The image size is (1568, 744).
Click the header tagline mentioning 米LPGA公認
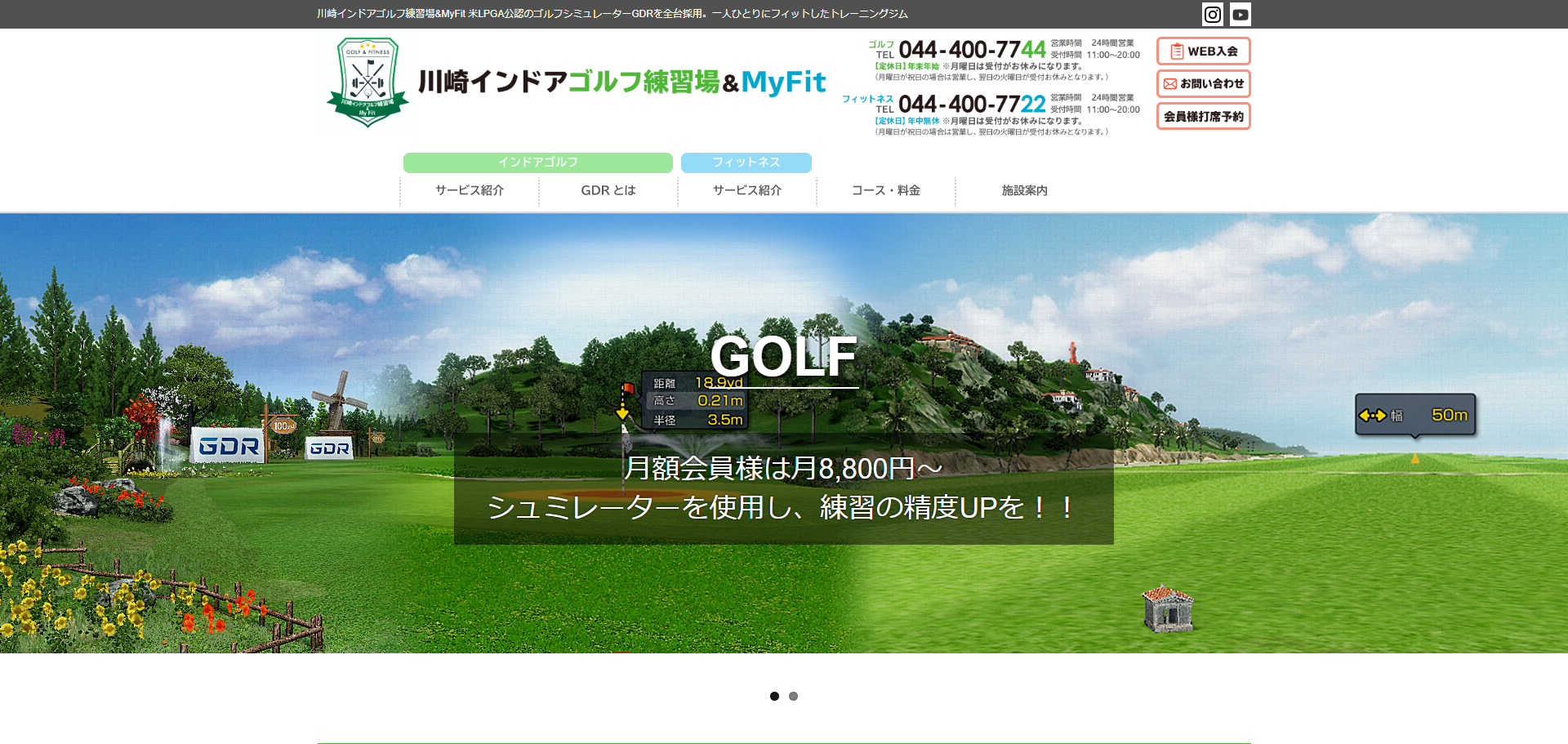pos(612,14)
